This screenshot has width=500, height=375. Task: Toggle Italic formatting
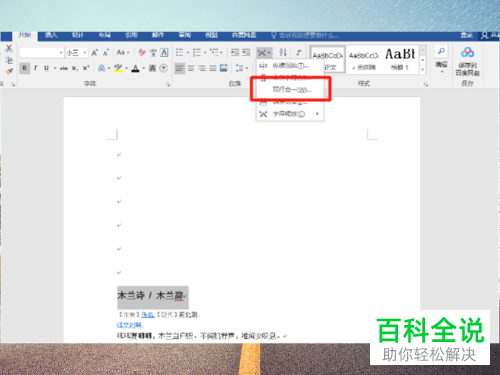tap(35, 68)
